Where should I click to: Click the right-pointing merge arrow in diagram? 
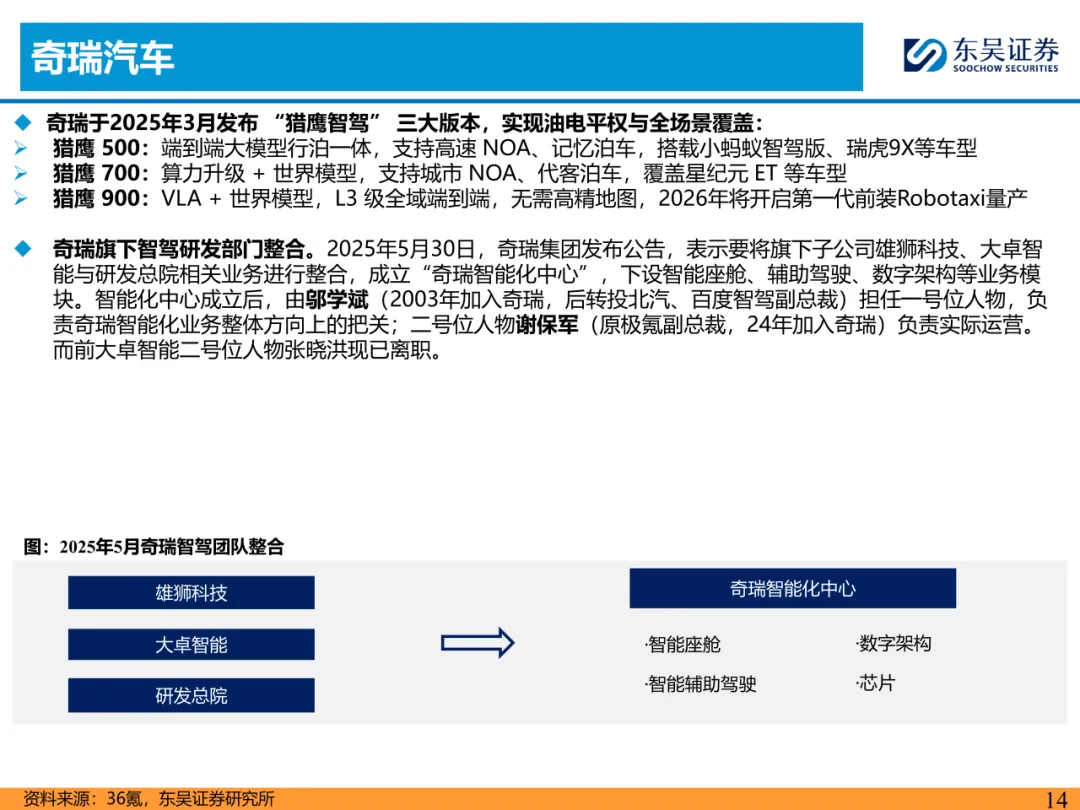477,643
